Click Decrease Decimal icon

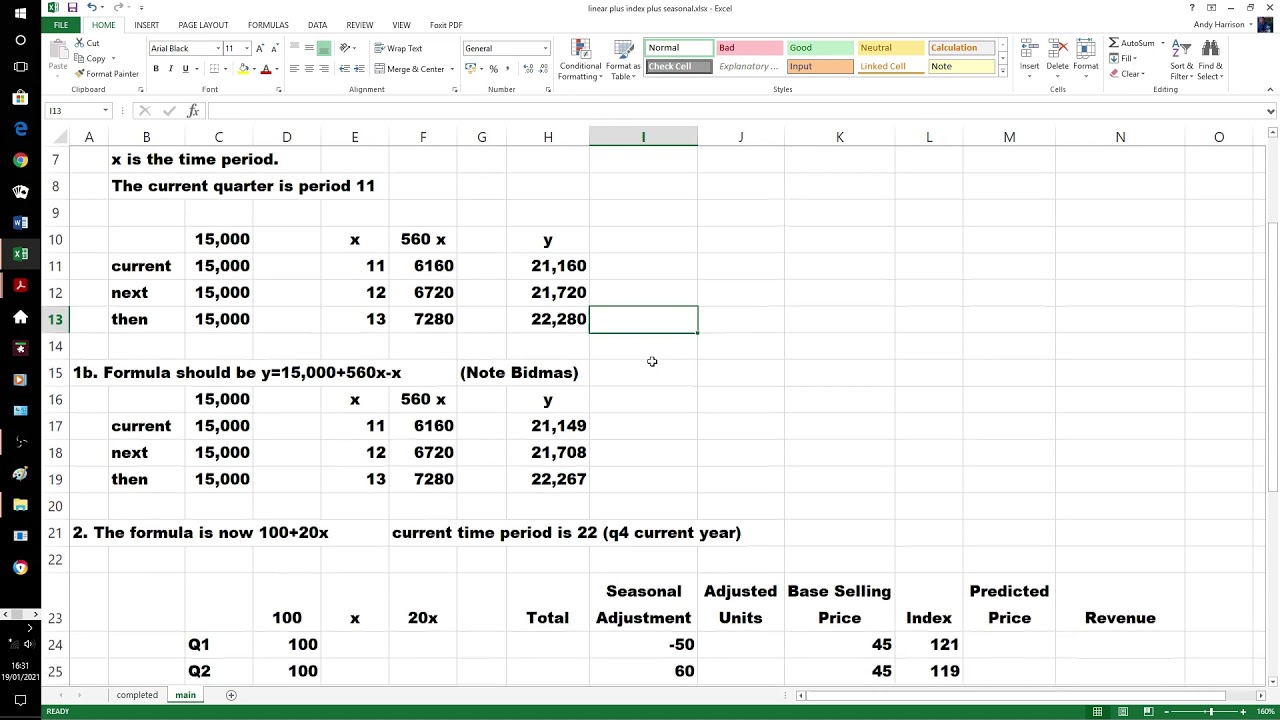point(542,69)
